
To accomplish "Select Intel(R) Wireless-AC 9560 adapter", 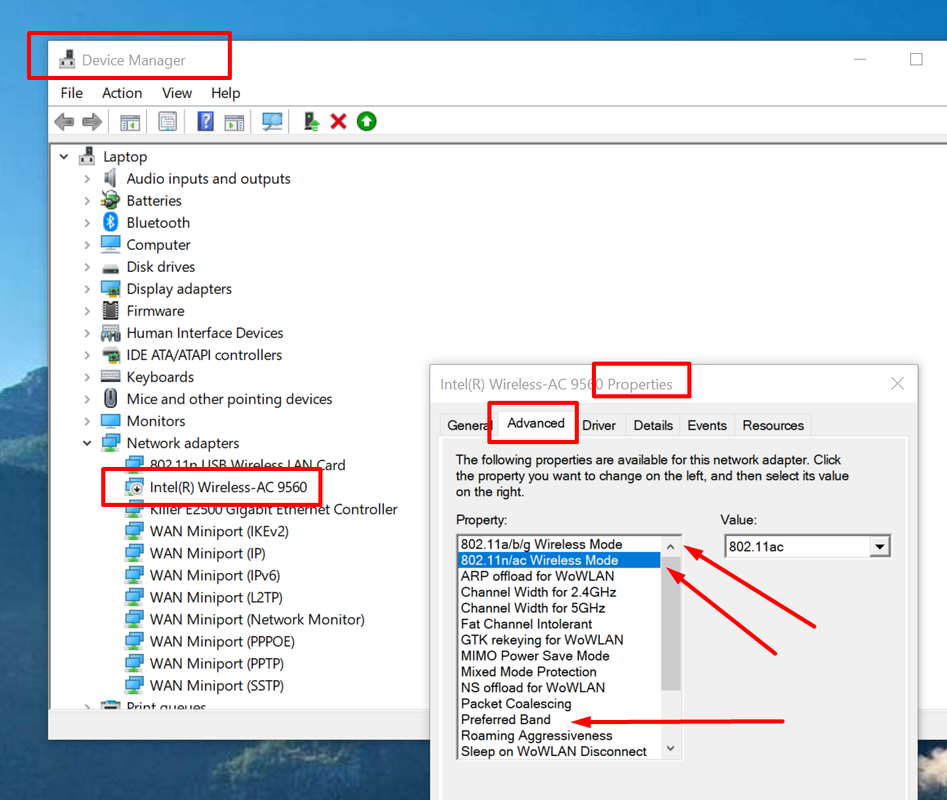I will [228, 487].
